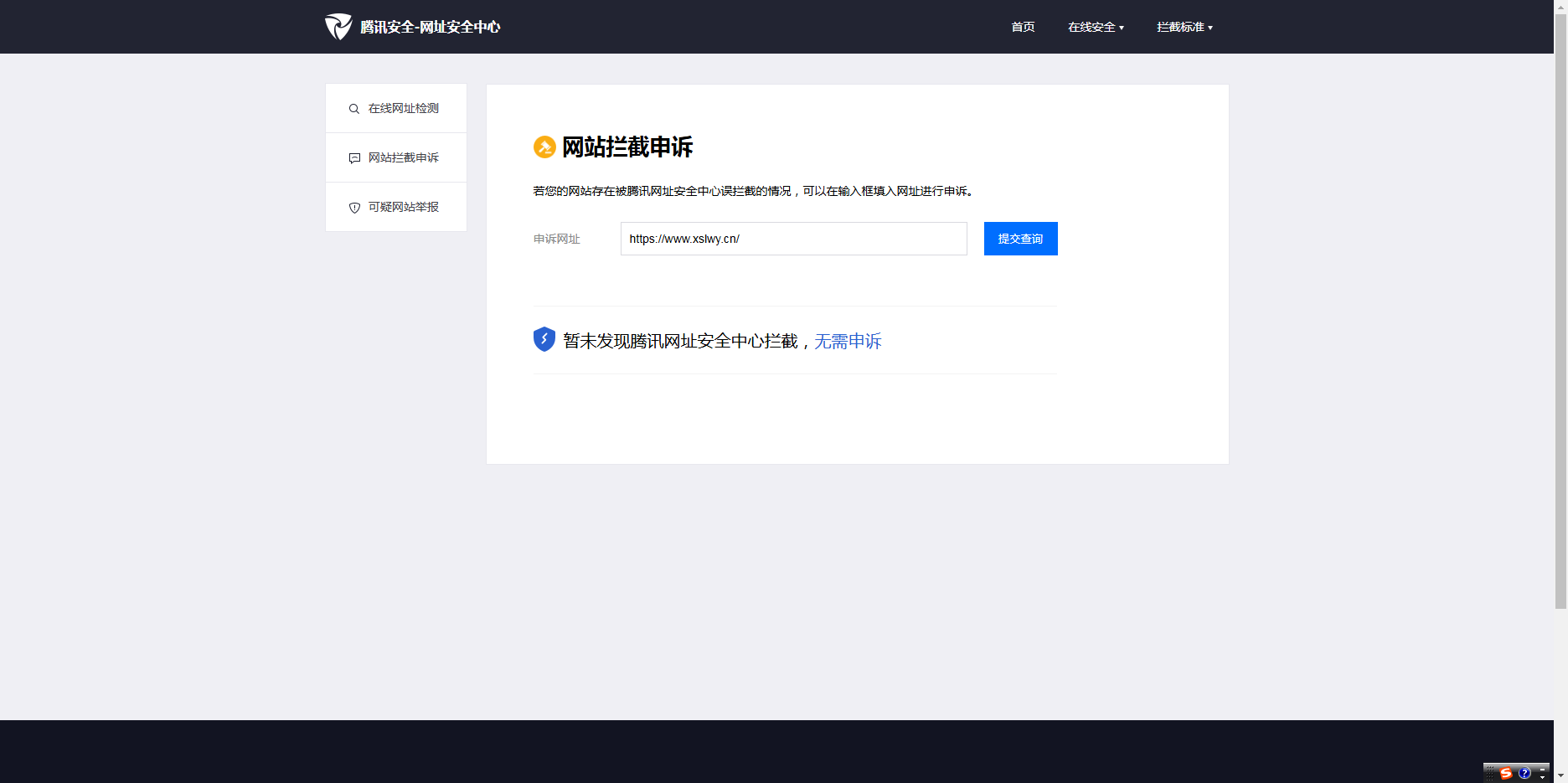Click the Tencent Security shield logo
The width and height of the screenshot is (1568, 783).
click(338, 27)
